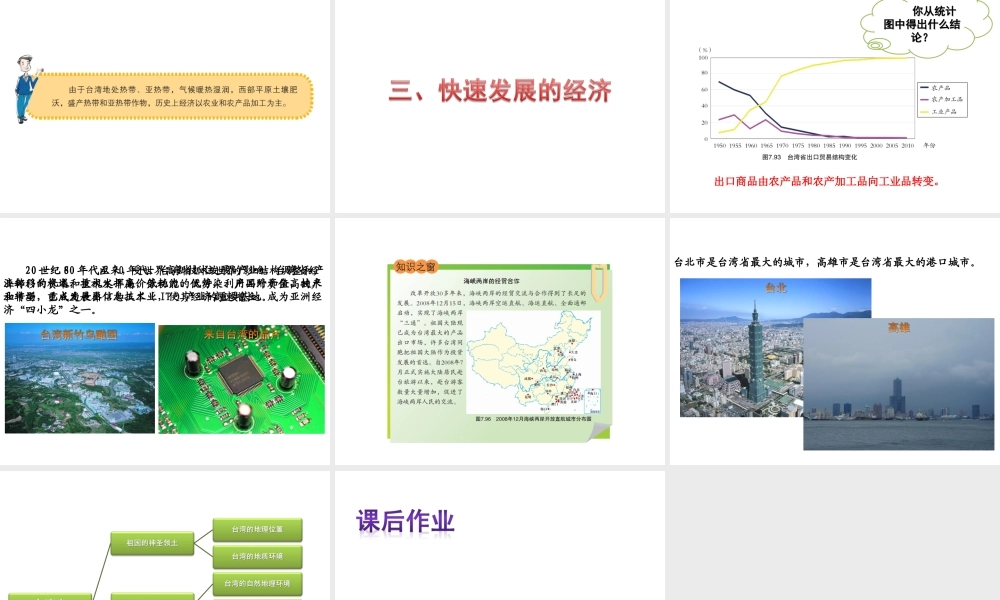This screenshot has width=1000, height=600.
Task: Click the green box 台湾的地理位置
Action: (x=257, y=529)
